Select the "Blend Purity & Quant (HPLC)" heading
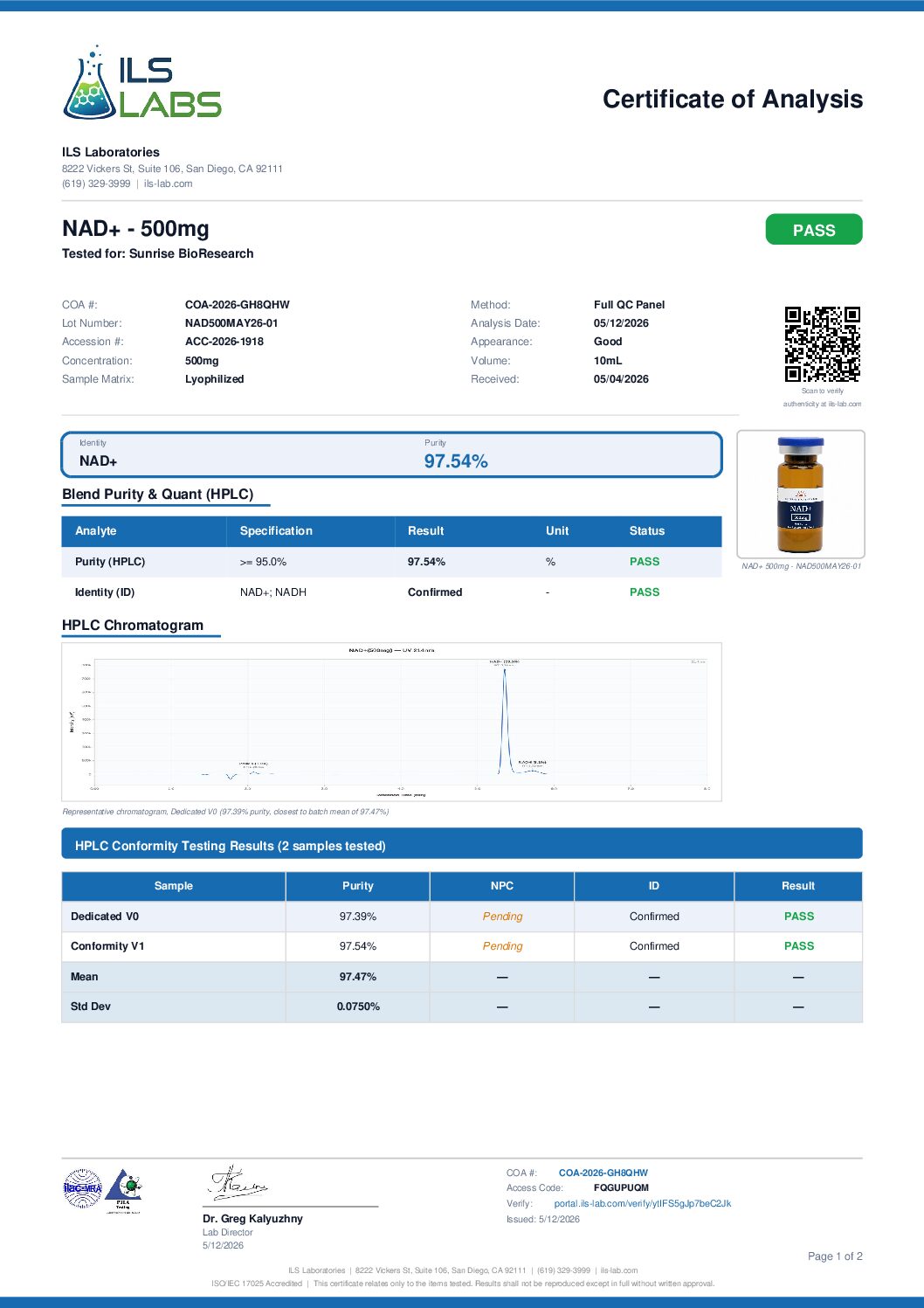This screenshot has height=1308, width=924. (x=158, y=495)
